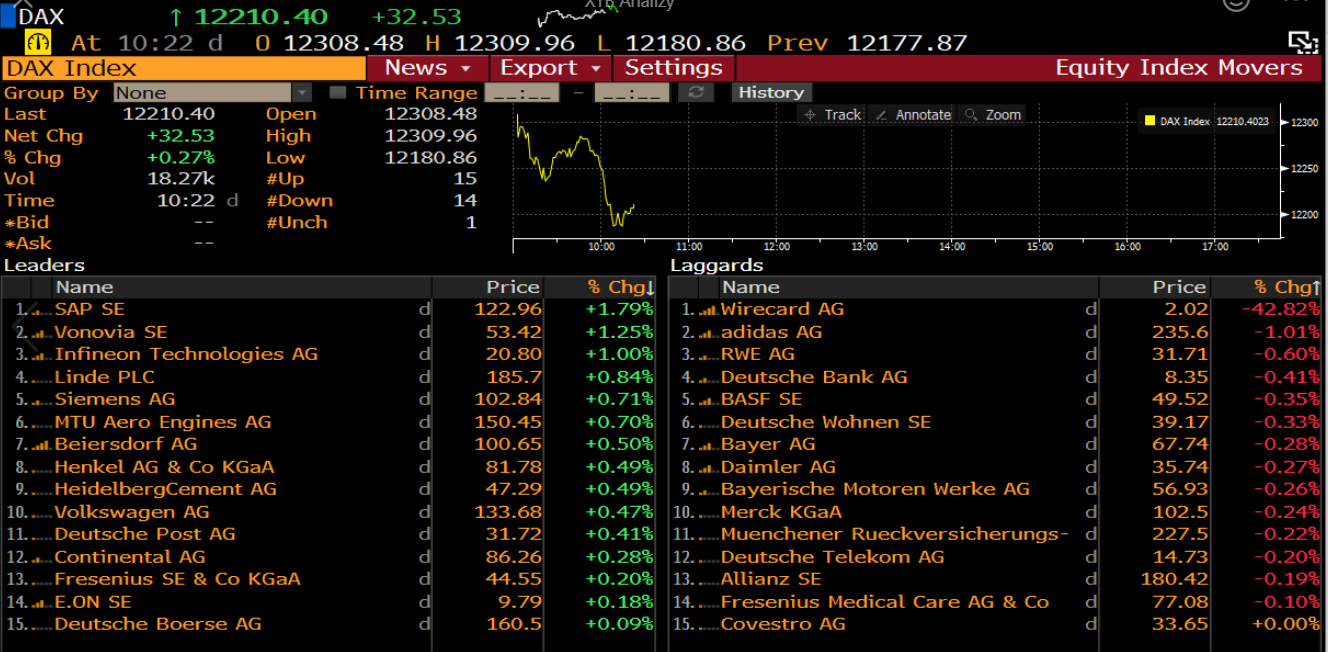Click the refresh icon next to Time Range

(x=695, y=92)
